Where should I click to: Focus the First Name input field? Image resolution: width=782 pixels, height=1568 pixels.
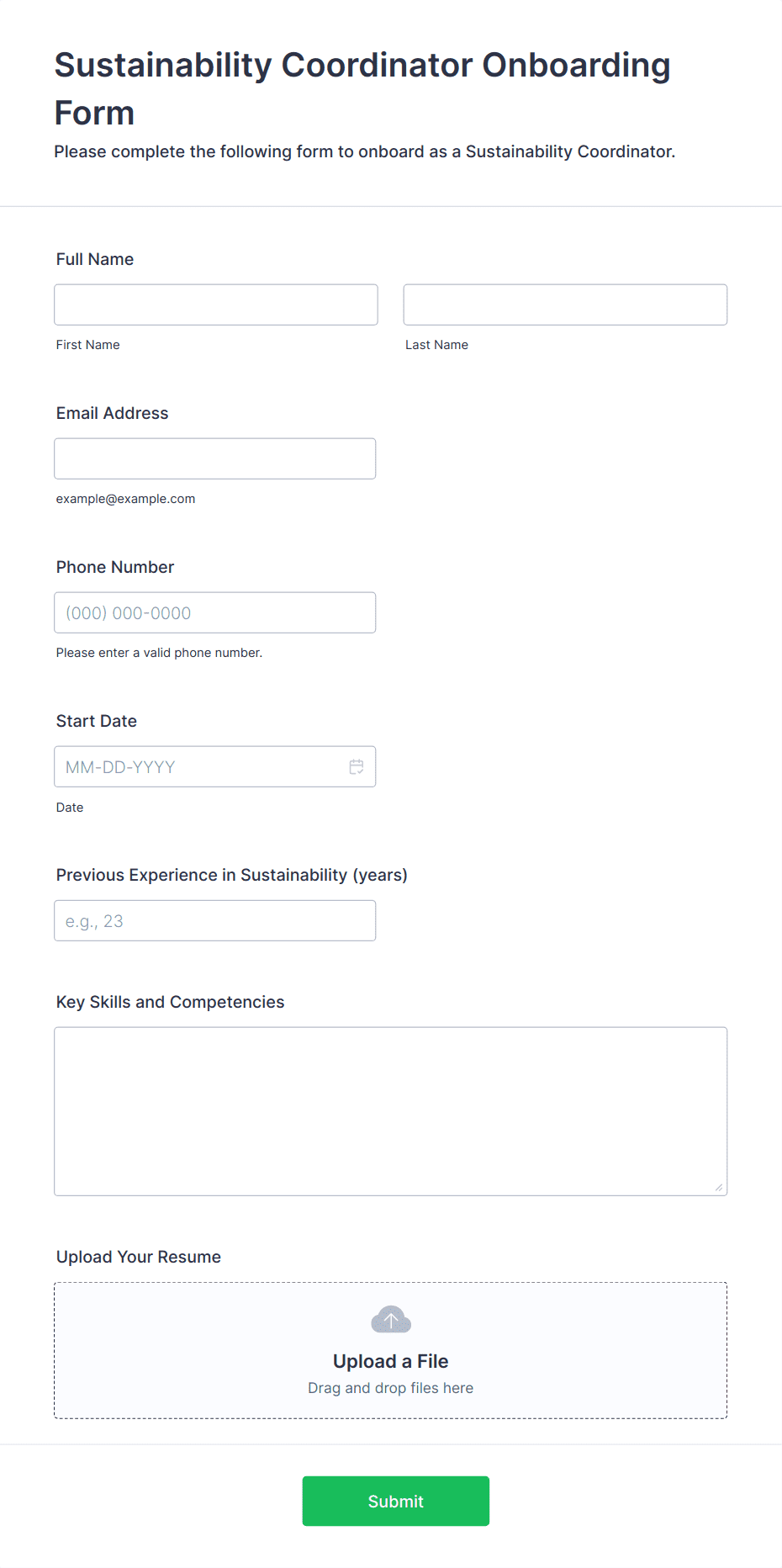[x=216, y=305]
